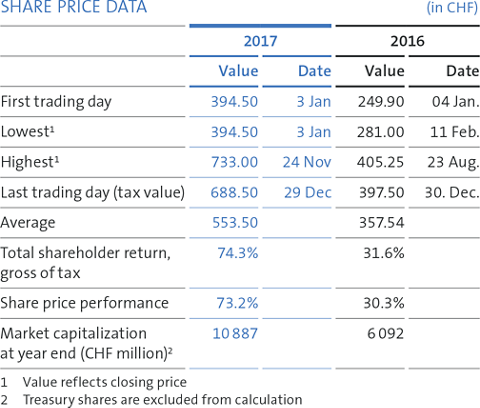Screen dimensions: 480x408
Task: Select the 2017 Date subheader
Action: click(315, 71)
